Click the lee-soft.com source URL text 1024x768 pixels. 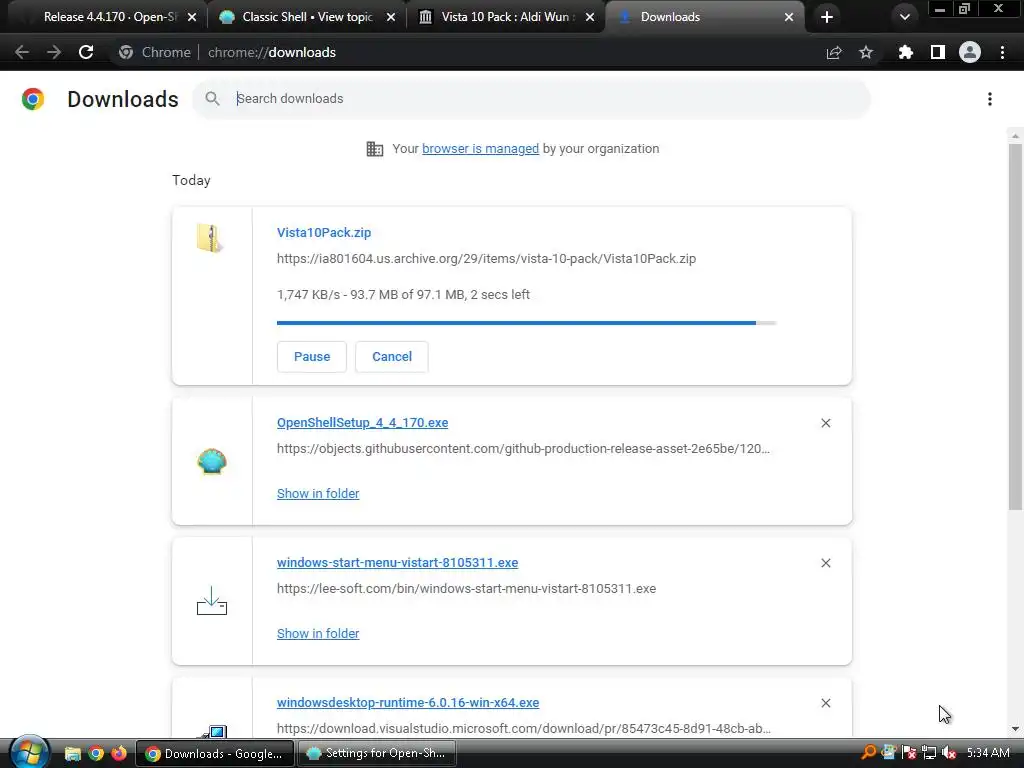(x=466, y=588)
